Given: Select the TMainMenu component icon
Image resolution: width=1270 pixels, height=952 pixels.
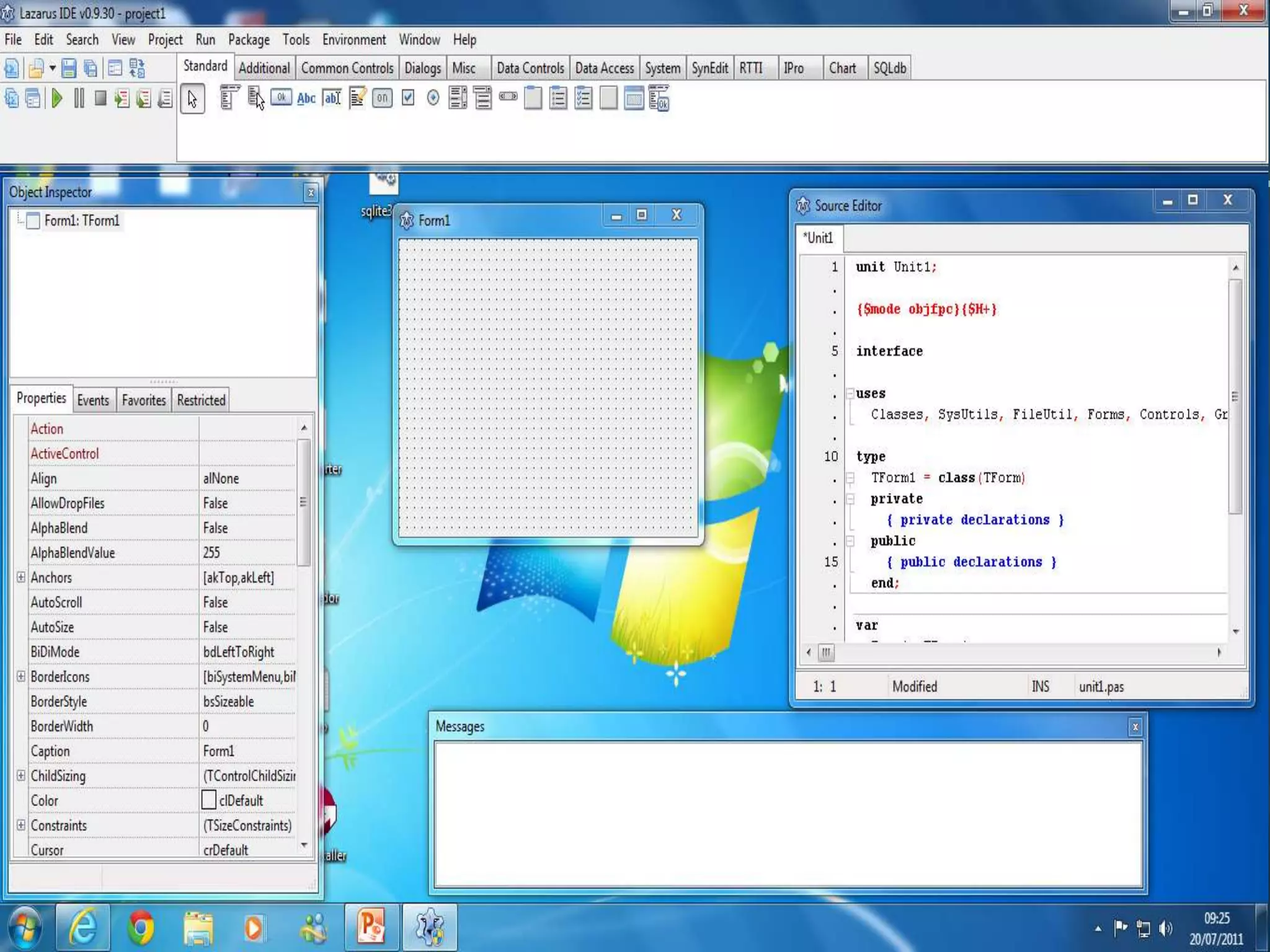Looking at the screenshot, I should point(229,98).
